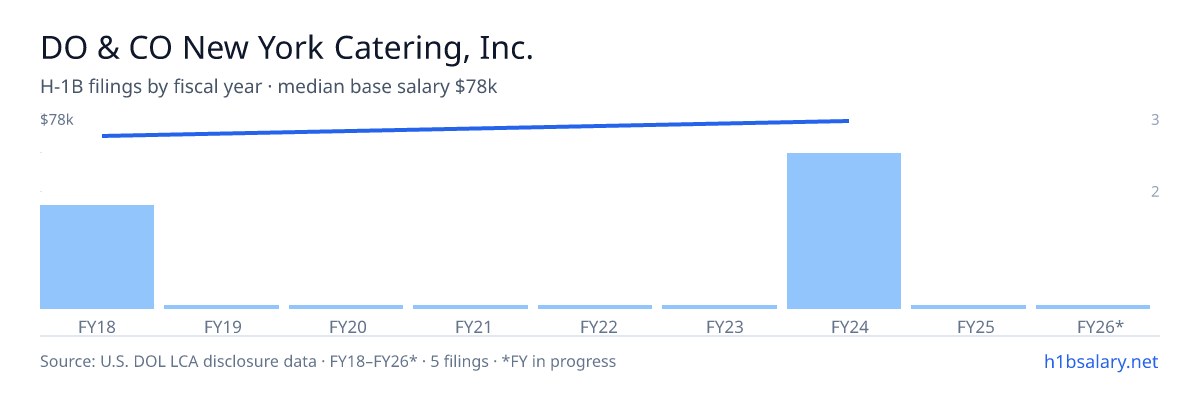This screenshot has height=400, width=1200.
Task: Click the subtitle about median base salary
Action: (x=269, y=87)
